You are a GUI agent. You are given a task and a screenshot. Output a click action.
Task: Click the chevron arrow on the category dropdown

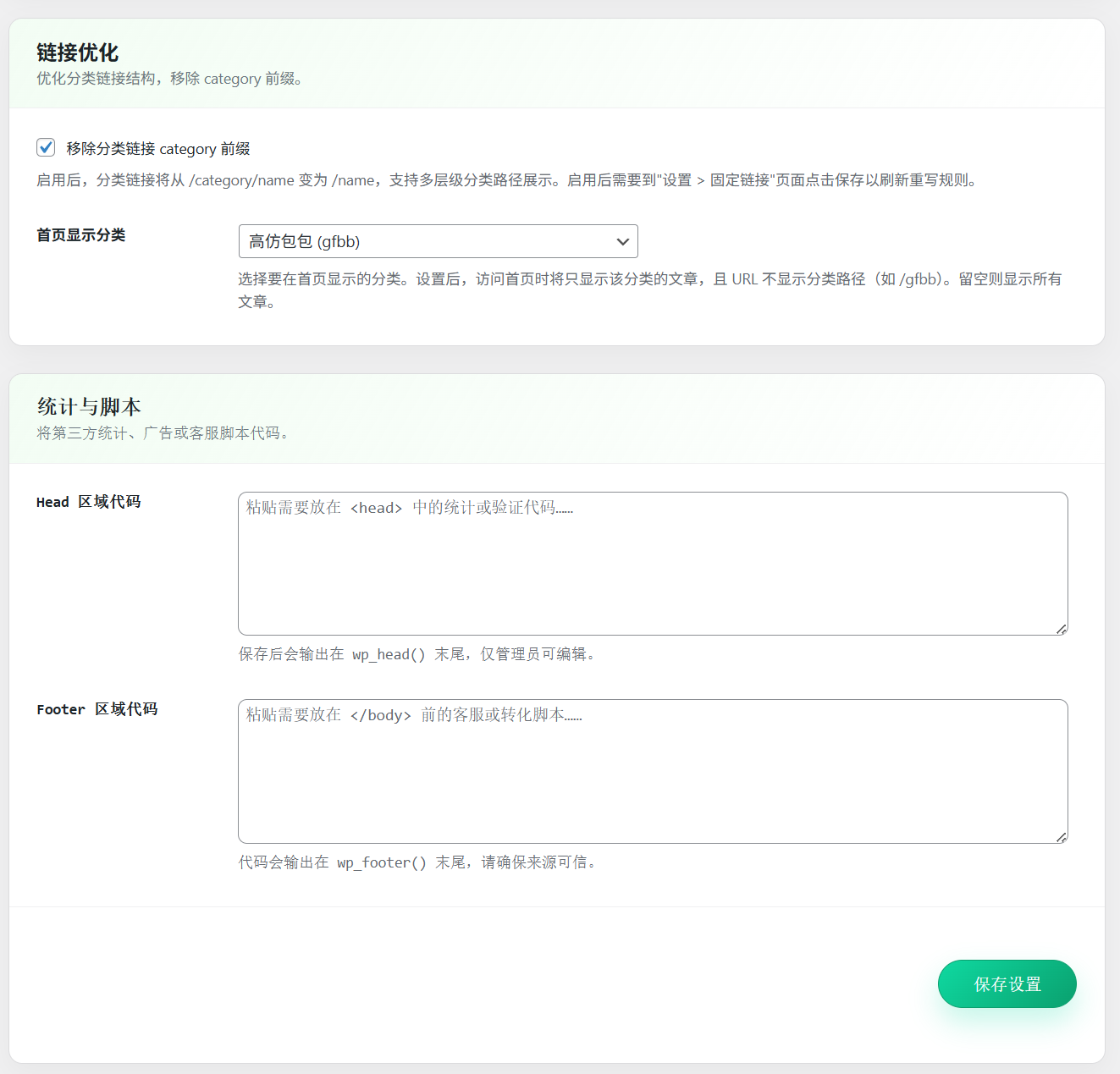[x=623, y=241]
